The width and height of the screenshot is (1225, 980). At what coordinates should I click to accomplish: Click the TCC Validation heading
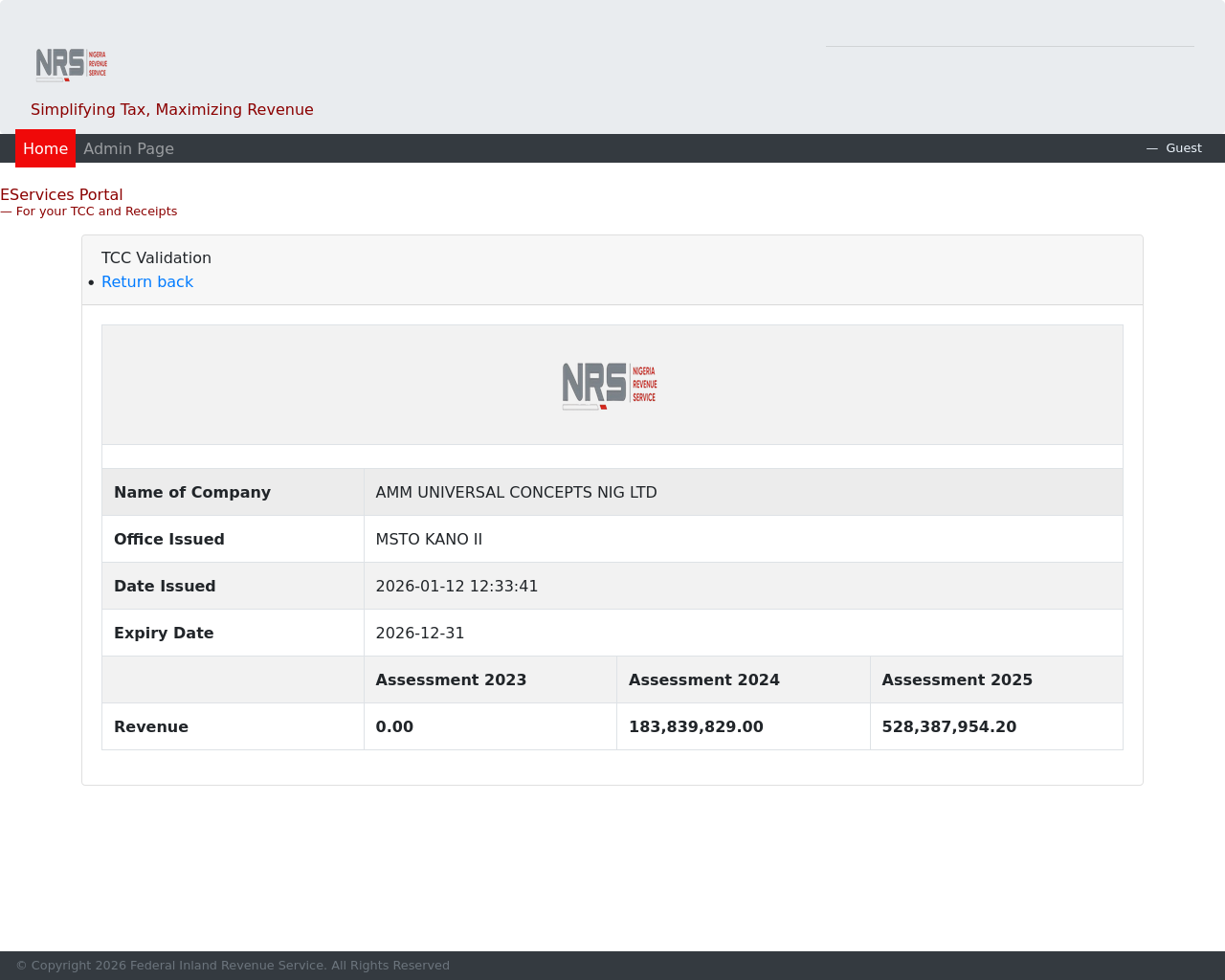[156, 257]
